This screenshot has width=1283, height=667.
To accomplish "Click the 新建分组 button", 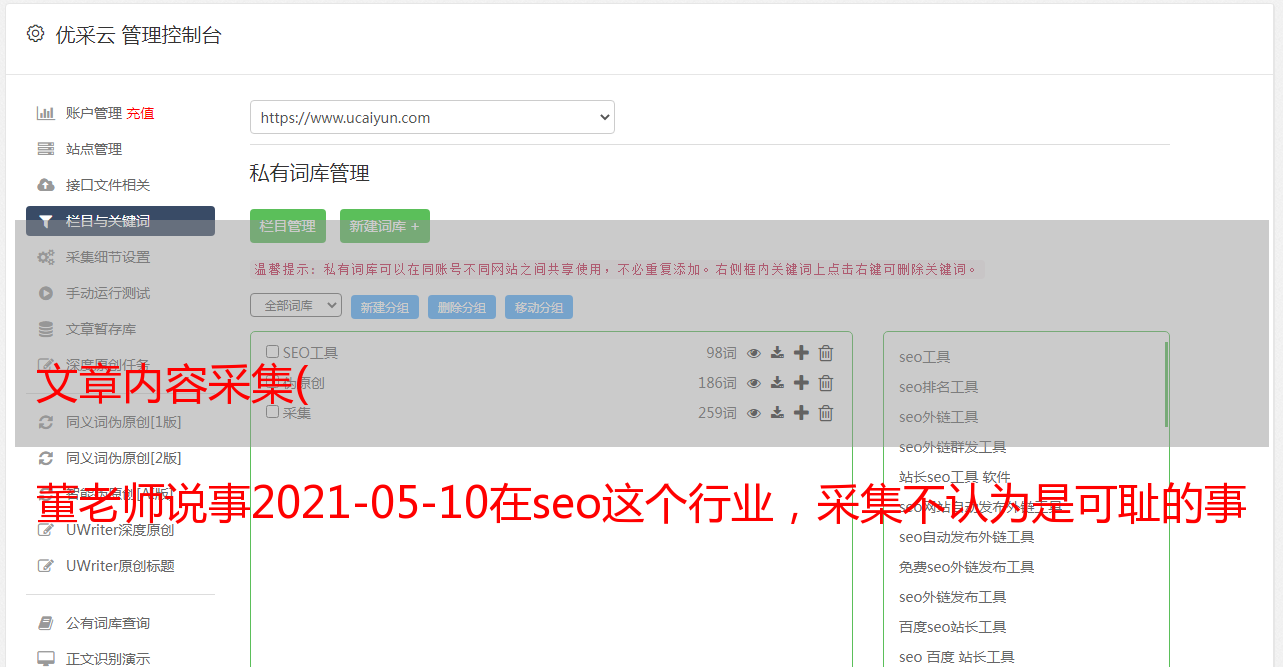I will (385, 307).
